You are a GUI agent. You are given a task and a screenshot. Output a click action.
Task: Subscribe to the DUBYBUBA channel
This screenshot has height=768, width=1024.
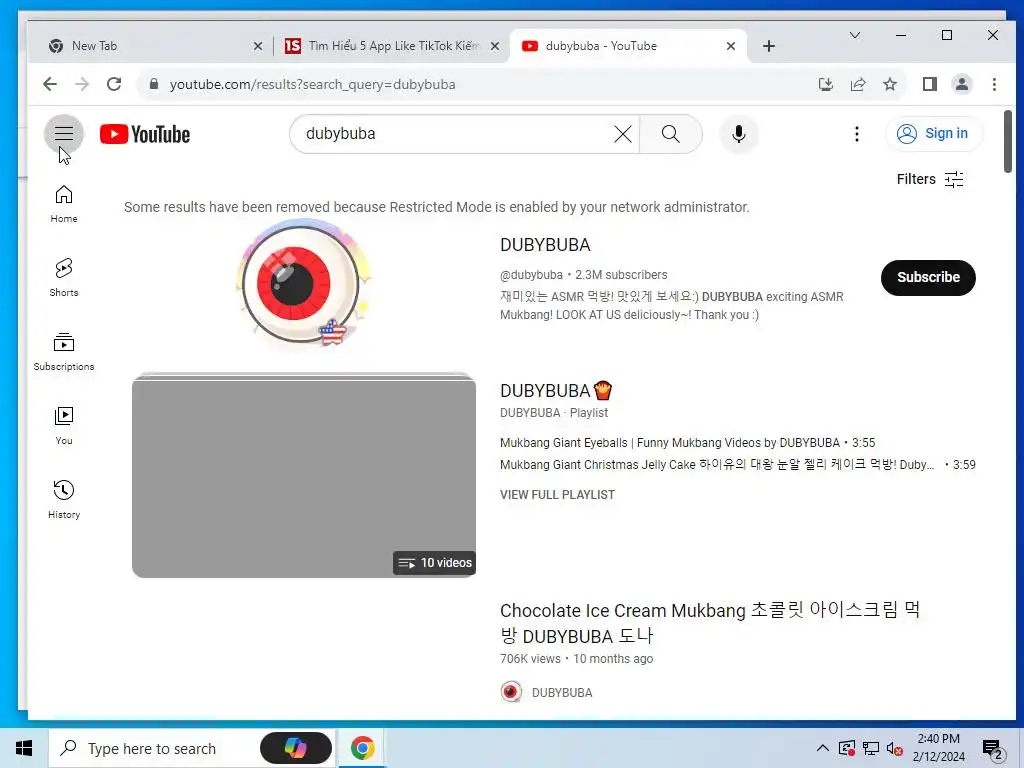click(928, 277)
